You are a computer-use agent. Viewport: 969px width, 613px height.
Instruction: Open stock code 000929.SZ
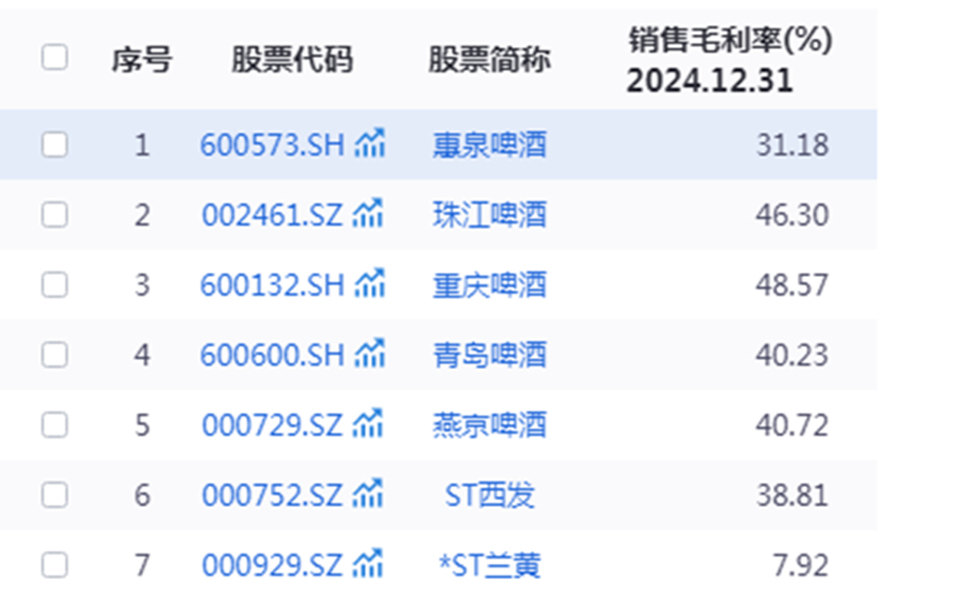coord(272,565)
